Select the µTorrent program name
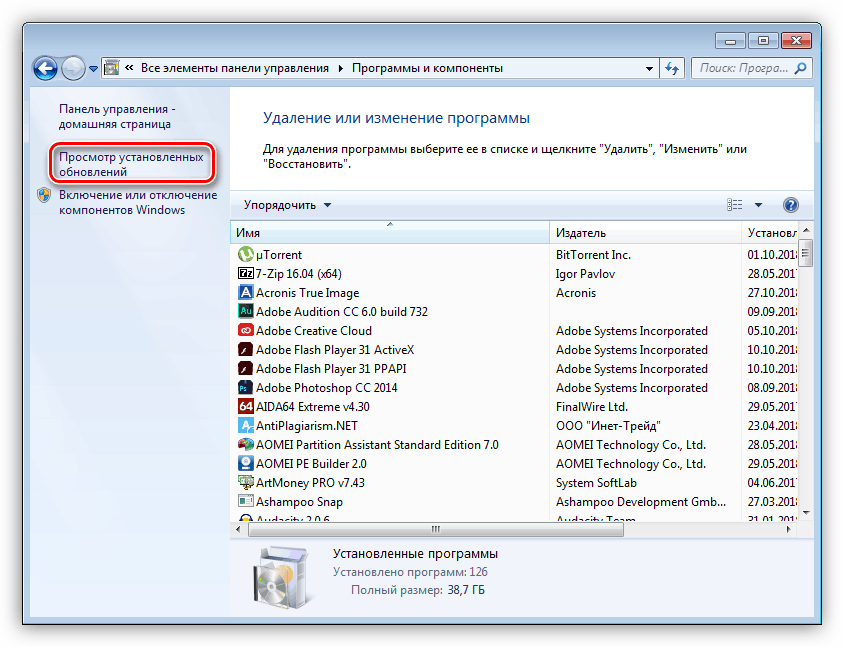 (279, 255)
